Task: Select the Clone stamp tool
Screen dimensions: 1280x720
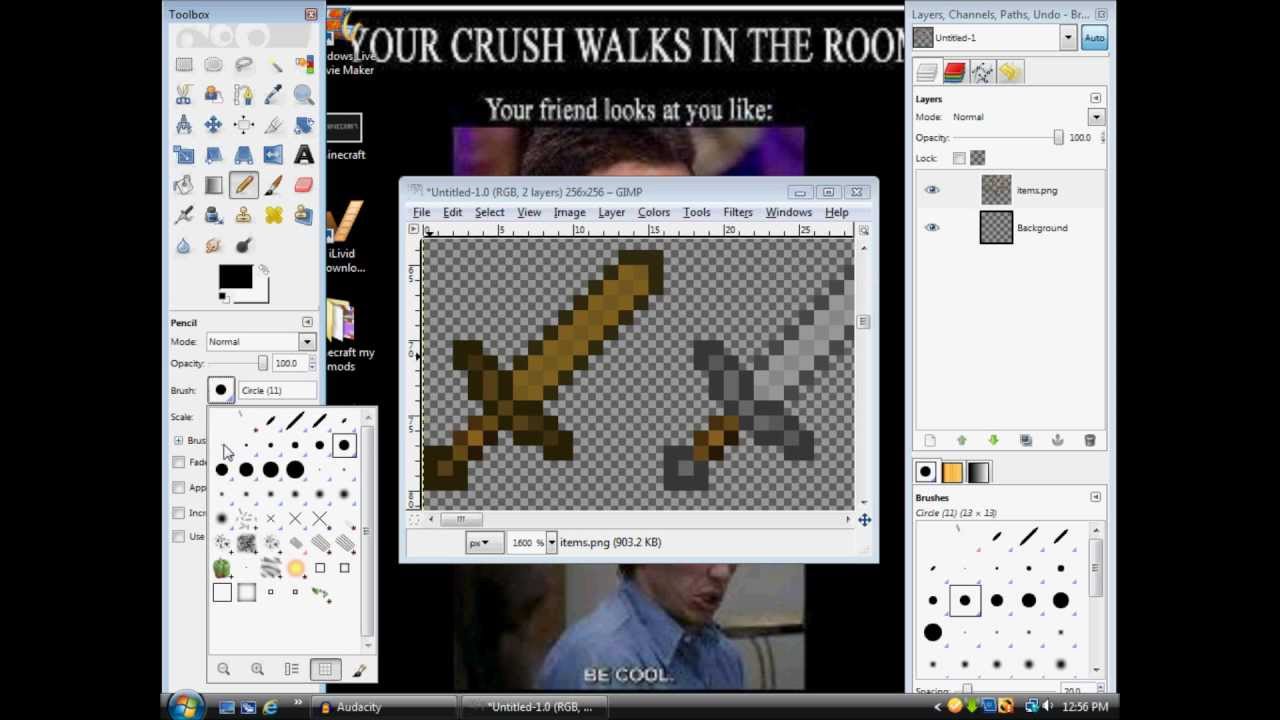Action: (x=244, y=215)
